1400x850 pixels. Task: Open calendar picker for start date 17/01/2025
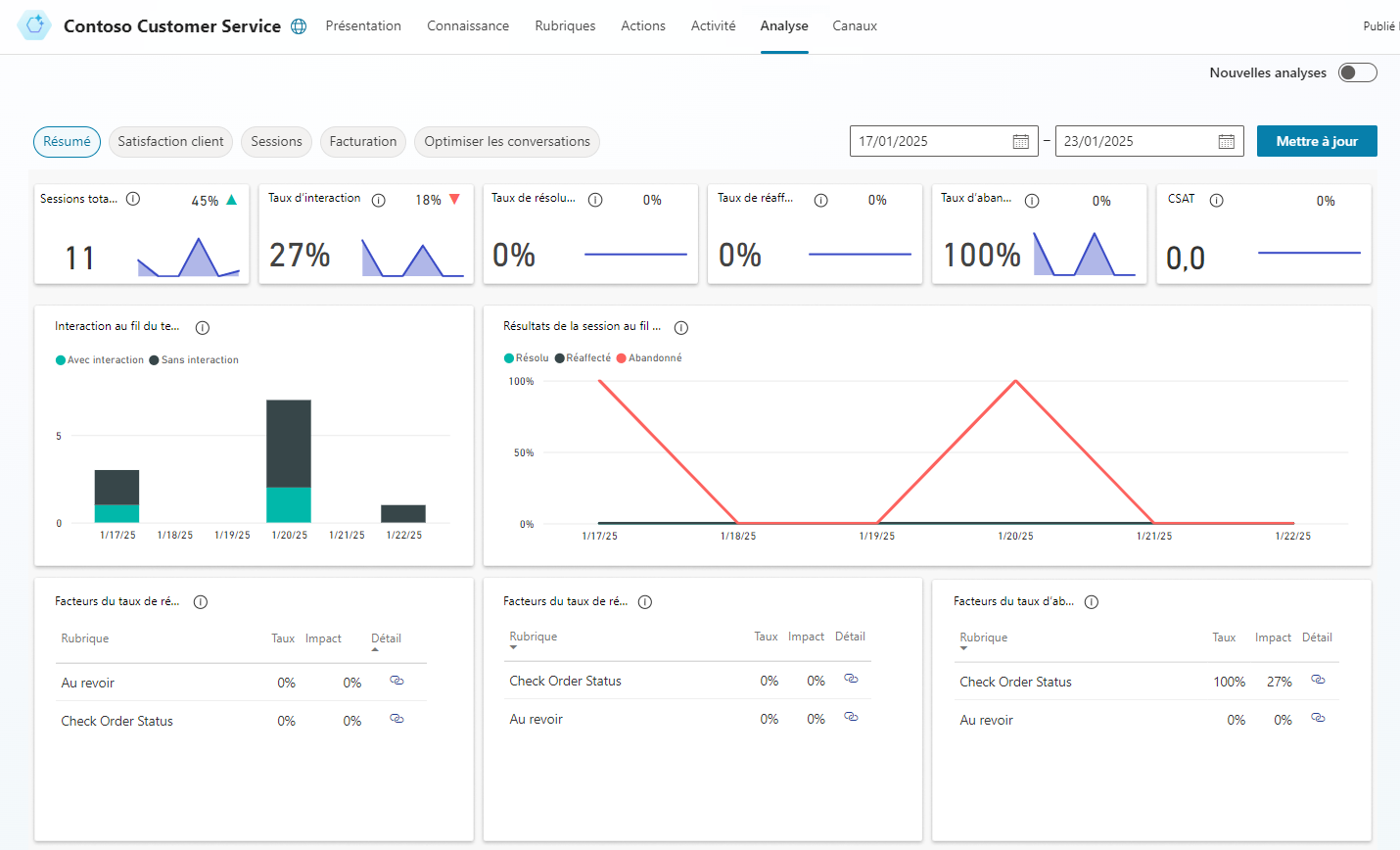click(x=1020, y=142)
